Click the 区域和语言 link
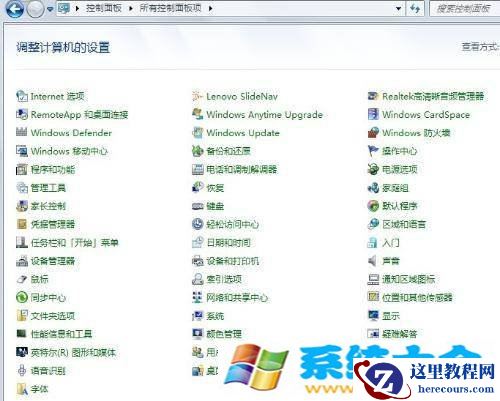The width and height of the screenshot is (500, 401). click(404, 224)
